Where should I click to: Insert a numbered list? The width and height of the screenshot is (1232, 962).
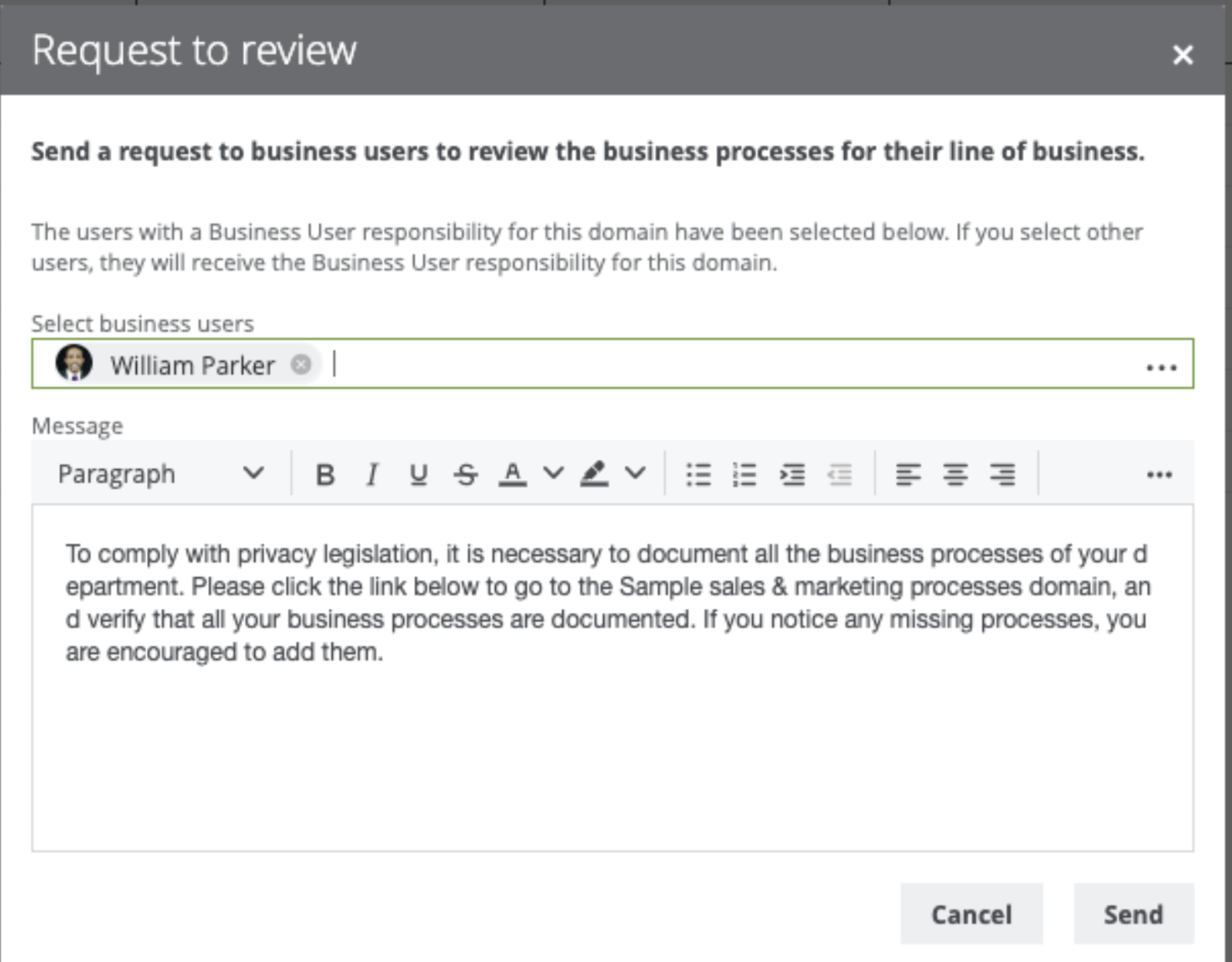pos(744,474)
